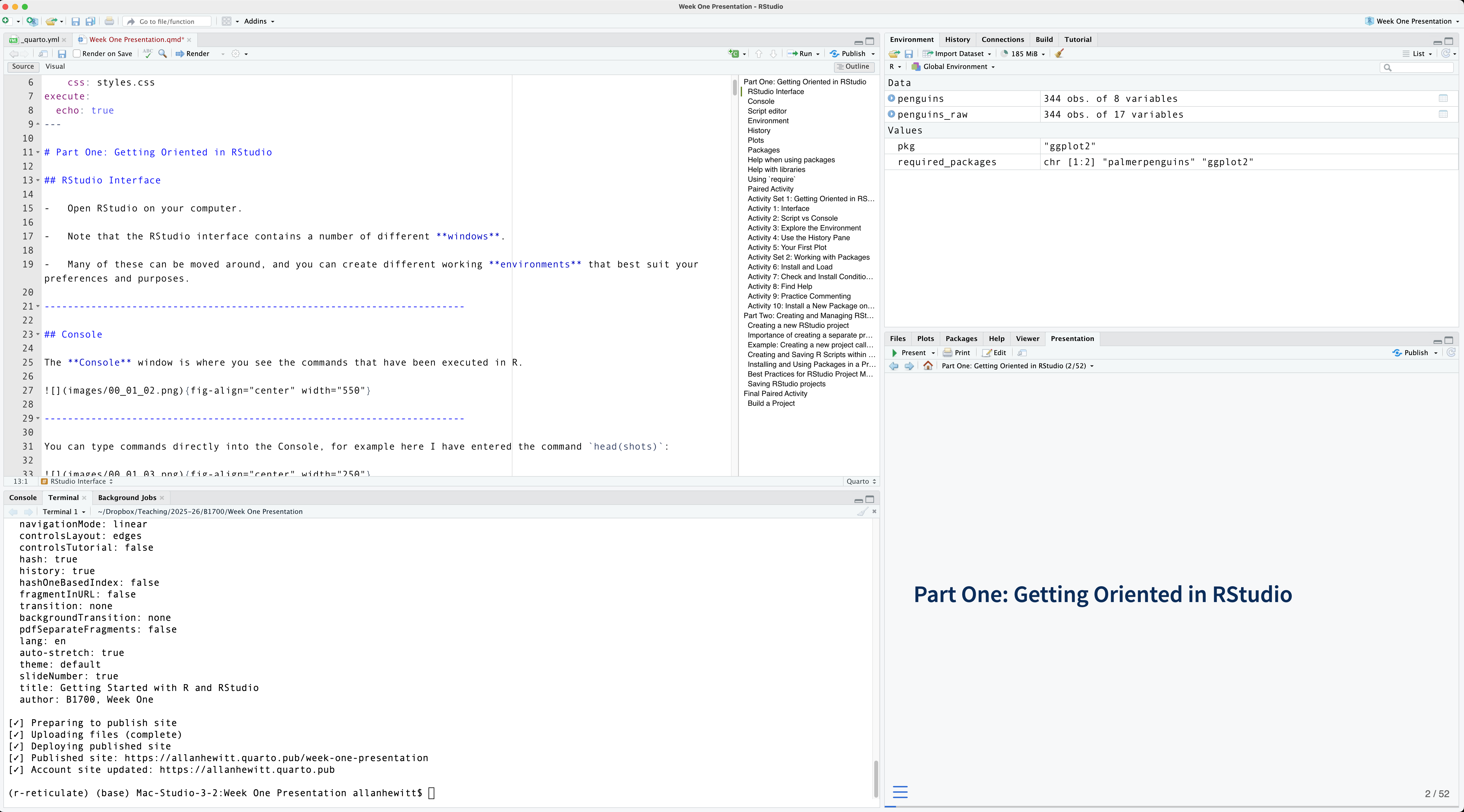This screenshot has height=812, width=1464.
Task: Print the current file from the main toolbar
Action: [x=109, y=21]
